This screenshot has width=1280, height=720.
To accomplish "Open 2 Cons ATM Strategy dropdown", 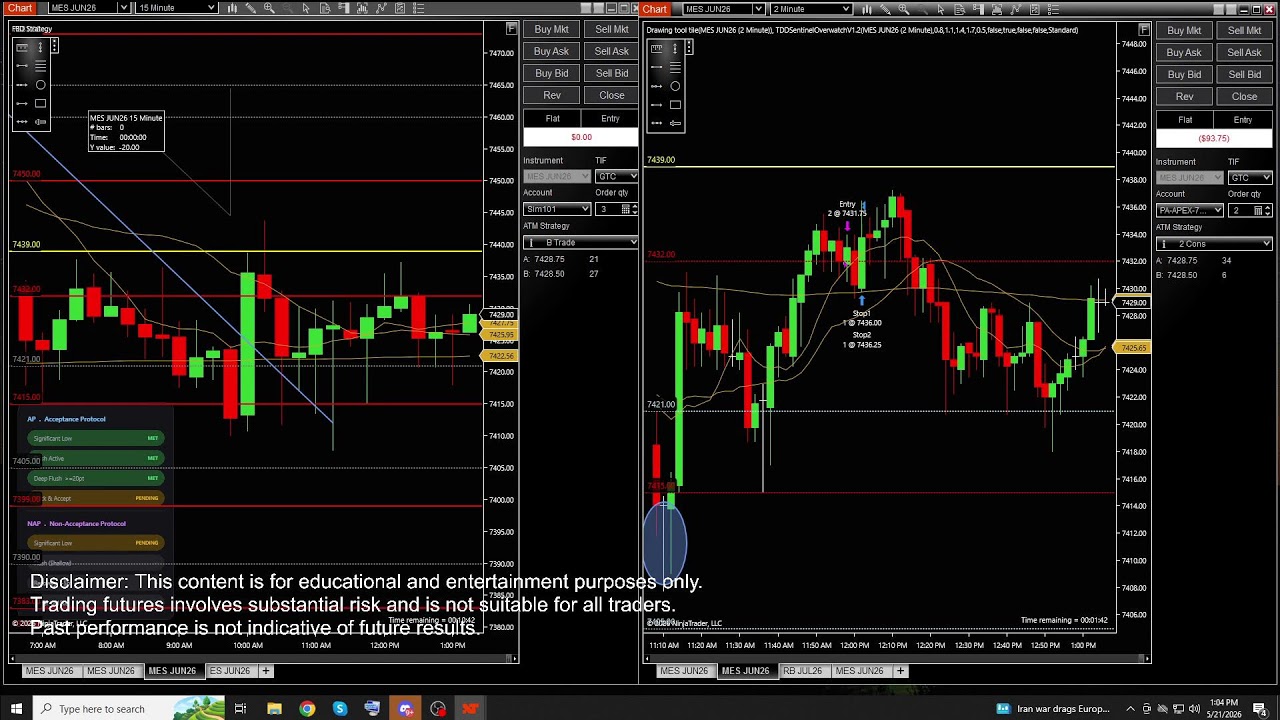I will [1214, 244].
